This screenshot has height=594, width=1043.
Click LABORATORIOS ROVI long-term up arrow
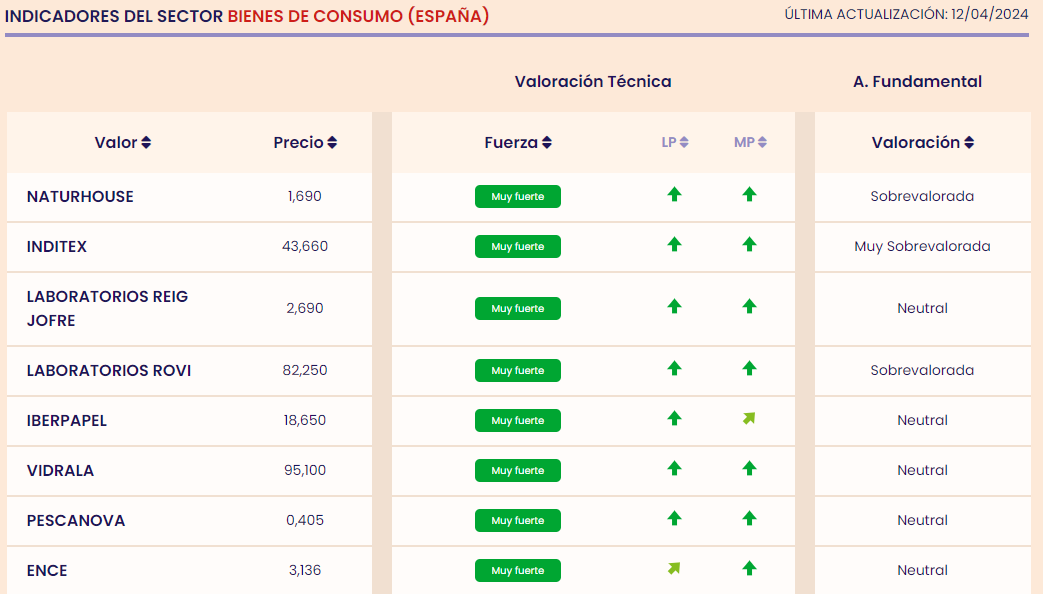(x=674, y=369)
